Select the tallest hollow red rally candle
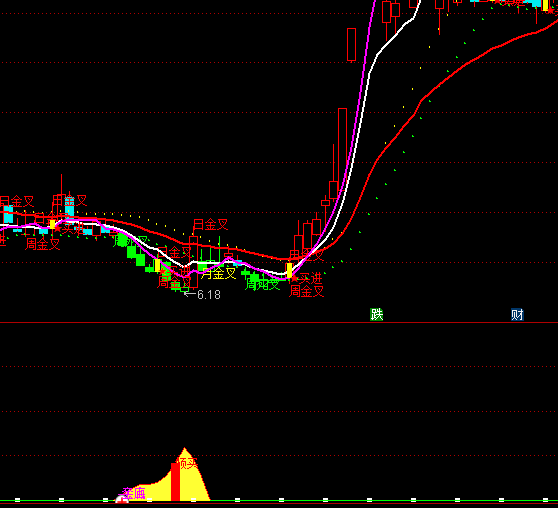The image size is (558, 508). (342, 146)
